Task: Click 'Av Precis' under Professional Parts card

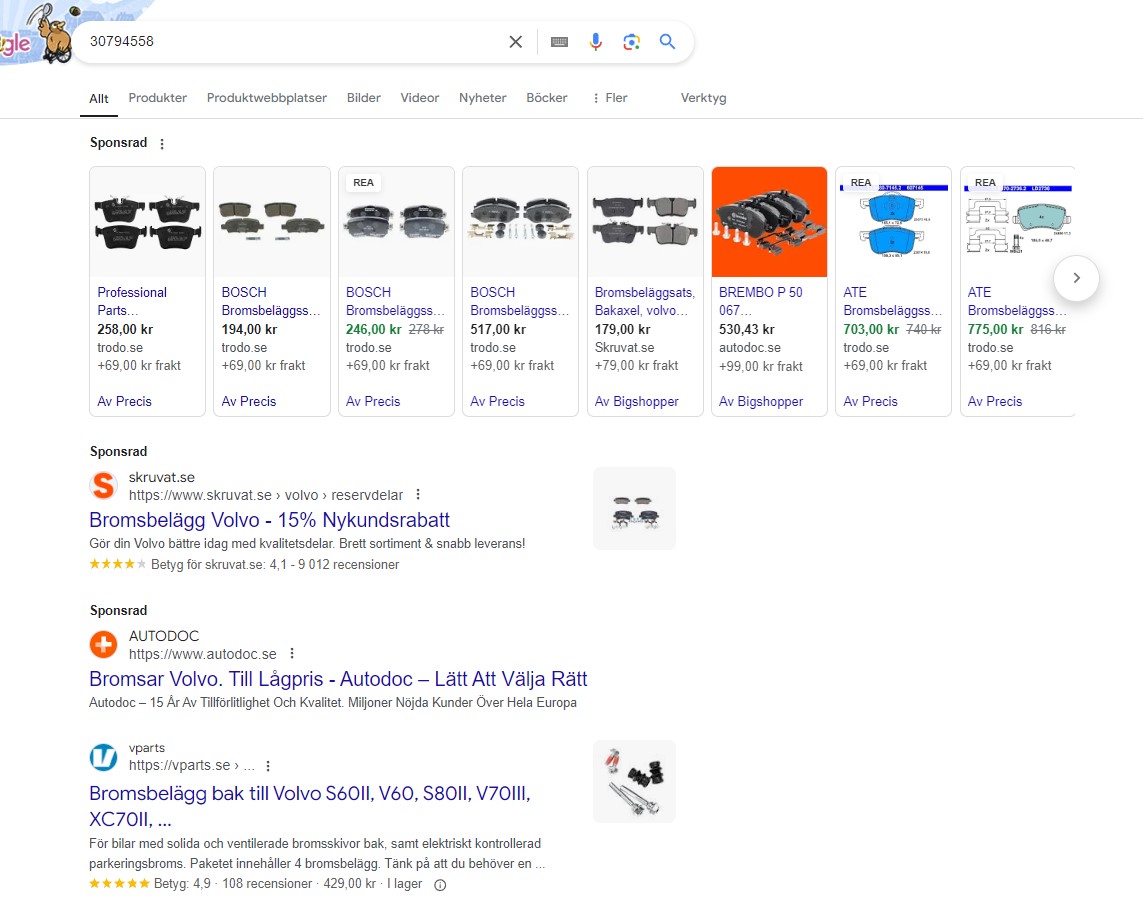Action: point(125,401)
